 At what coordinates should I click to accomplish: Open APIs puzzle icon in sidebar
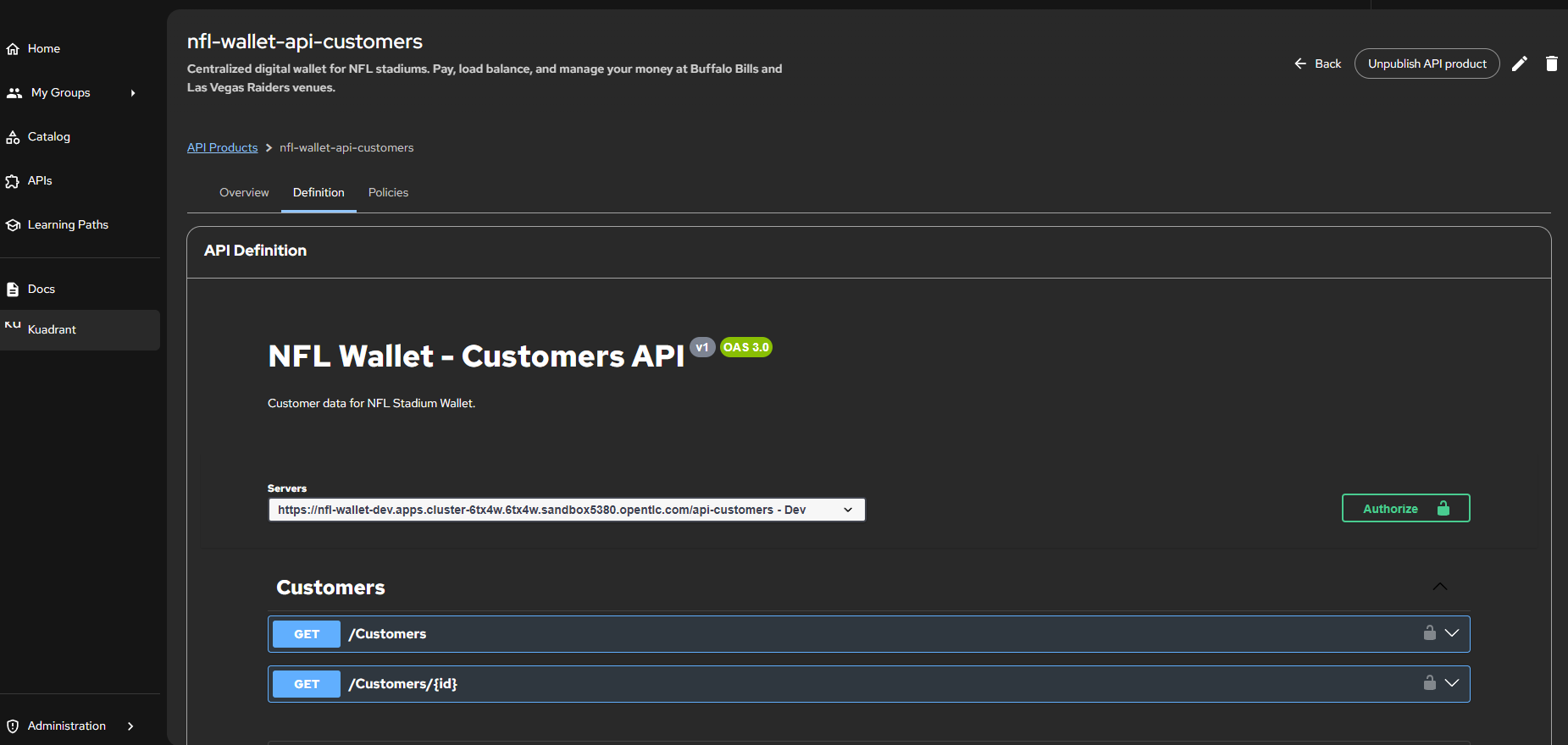tap(13, 181)
